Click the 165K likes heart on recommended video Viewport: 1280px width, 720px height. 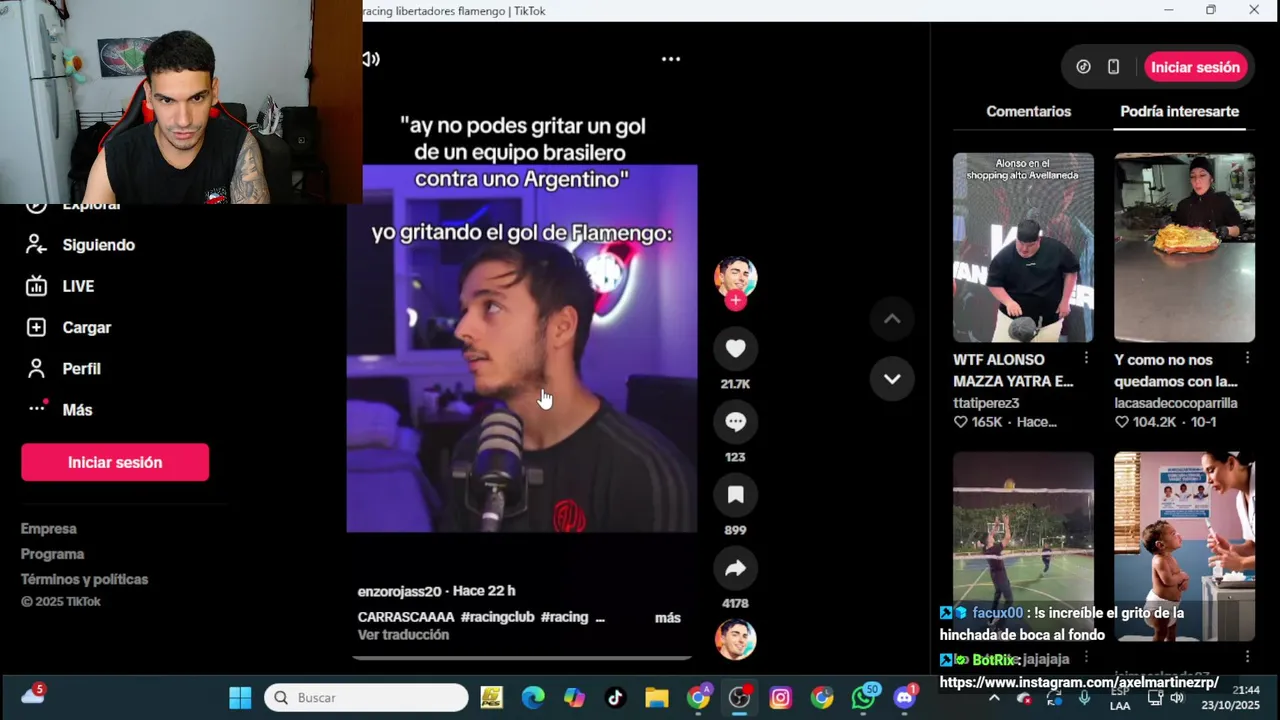pyautogui.click(x=960, y=422)
